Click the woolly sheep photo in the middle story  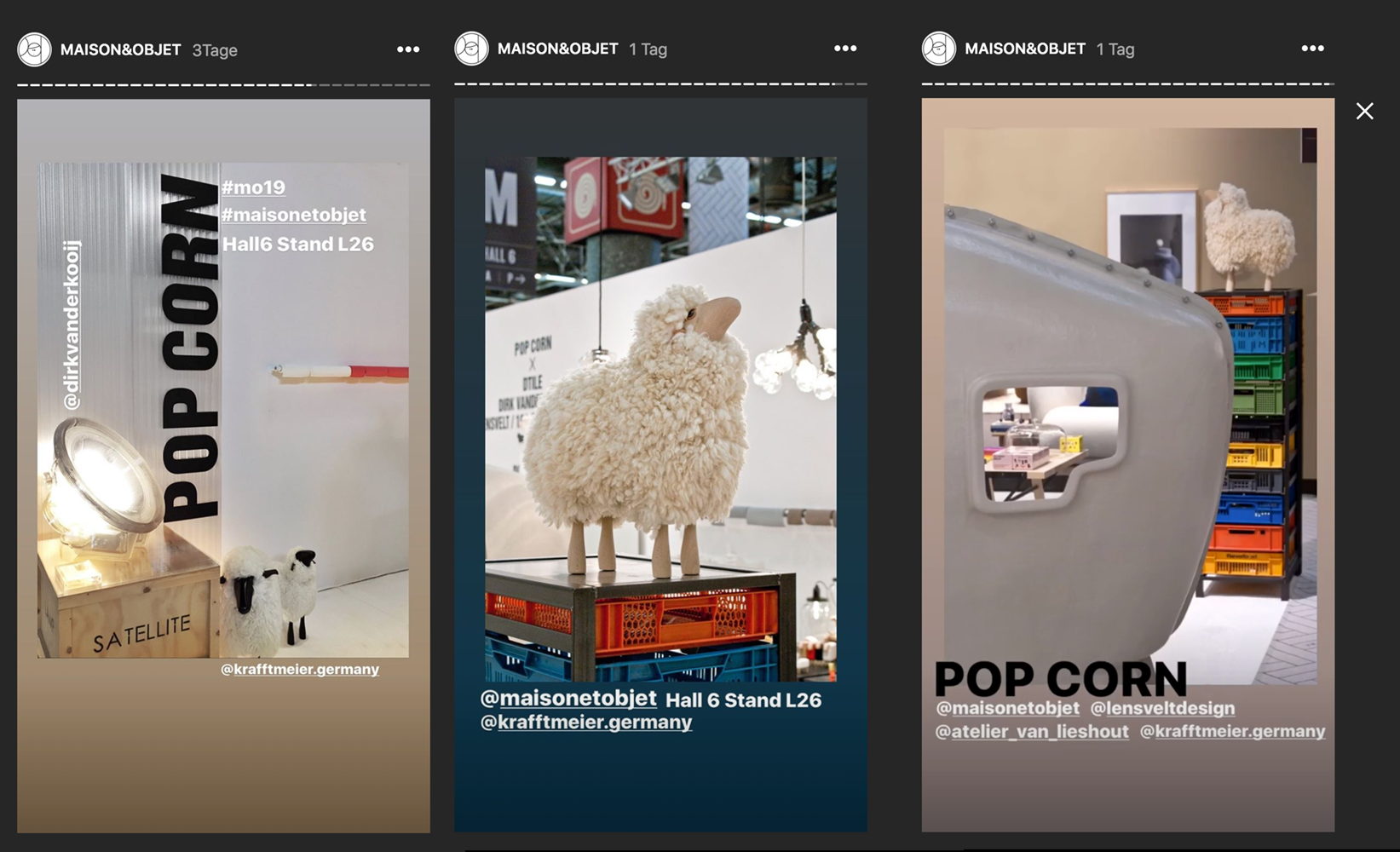[x=660, y=419]
